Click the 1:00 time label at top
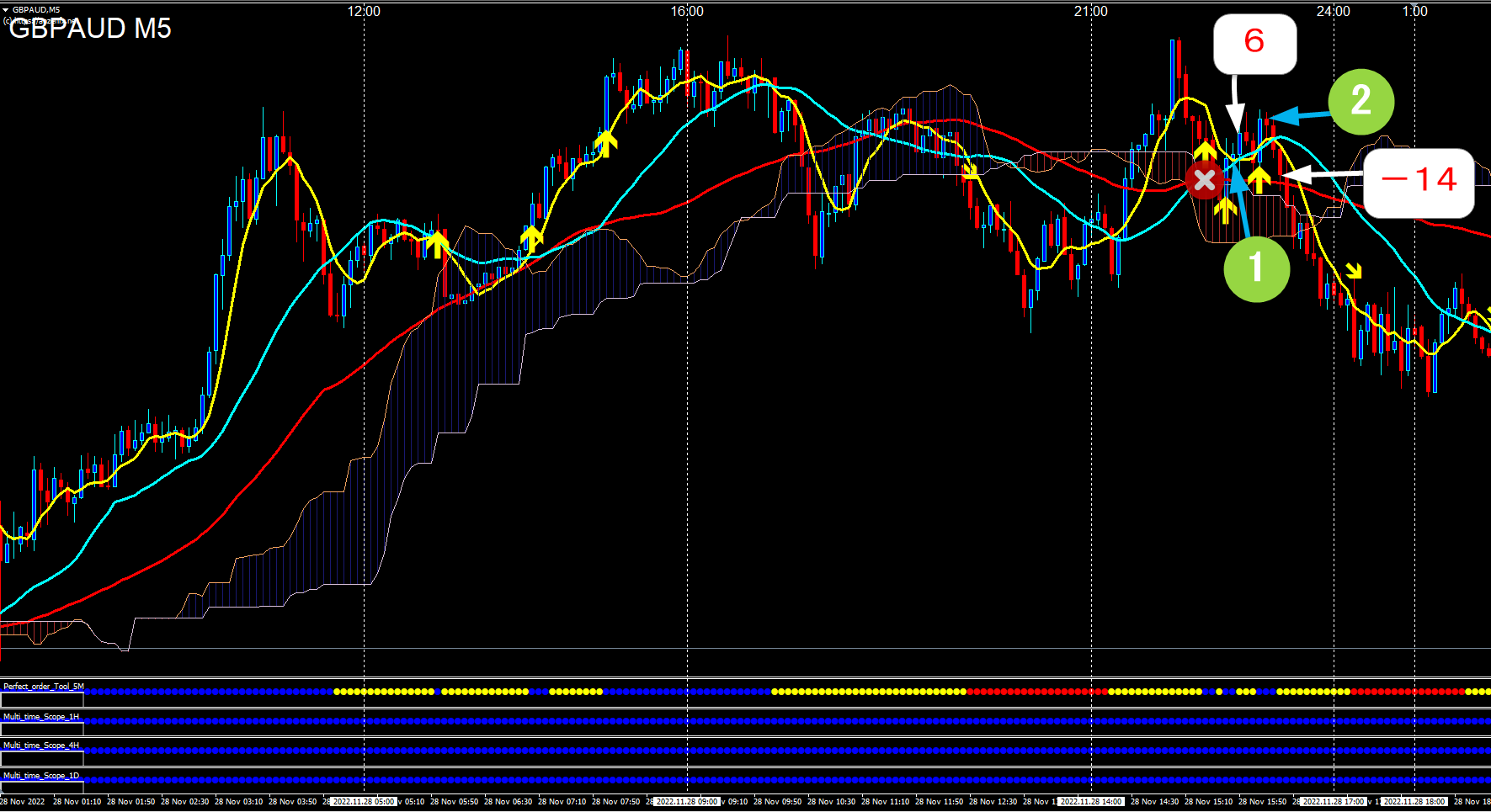Viewport: 1491px width, 812px height. (x=1415, y=11)
